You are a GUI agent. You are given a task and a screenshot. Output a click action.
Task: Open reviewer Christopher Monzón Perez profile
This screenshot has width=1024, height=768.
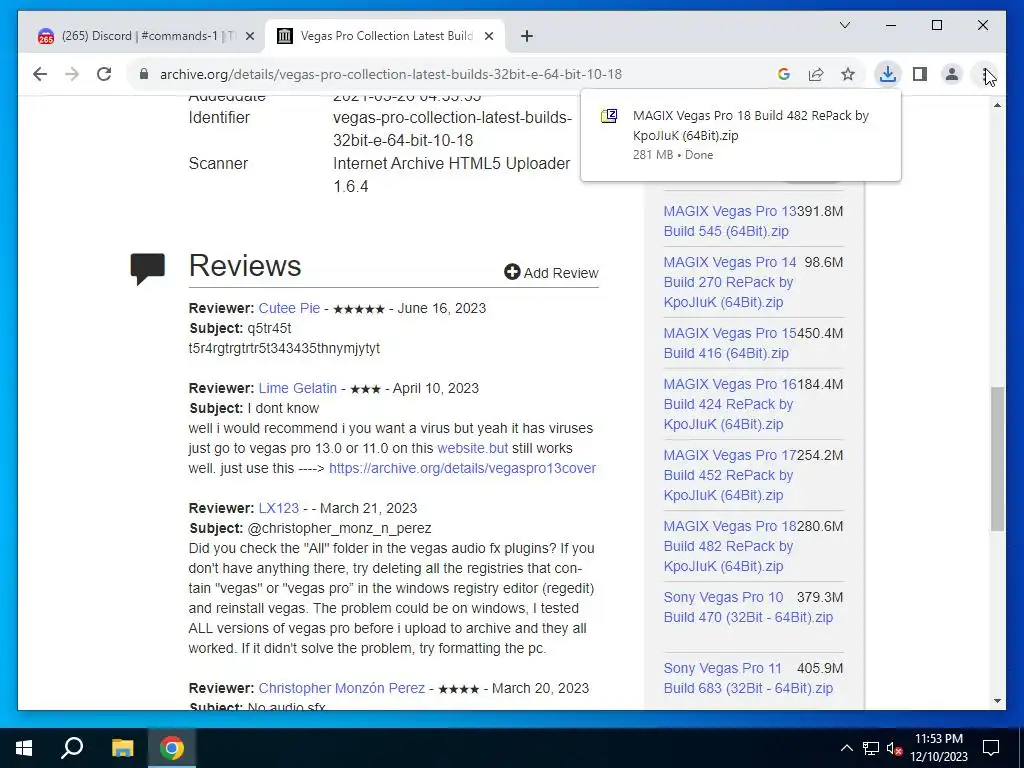pyautogui.click(x=342, y=688)
